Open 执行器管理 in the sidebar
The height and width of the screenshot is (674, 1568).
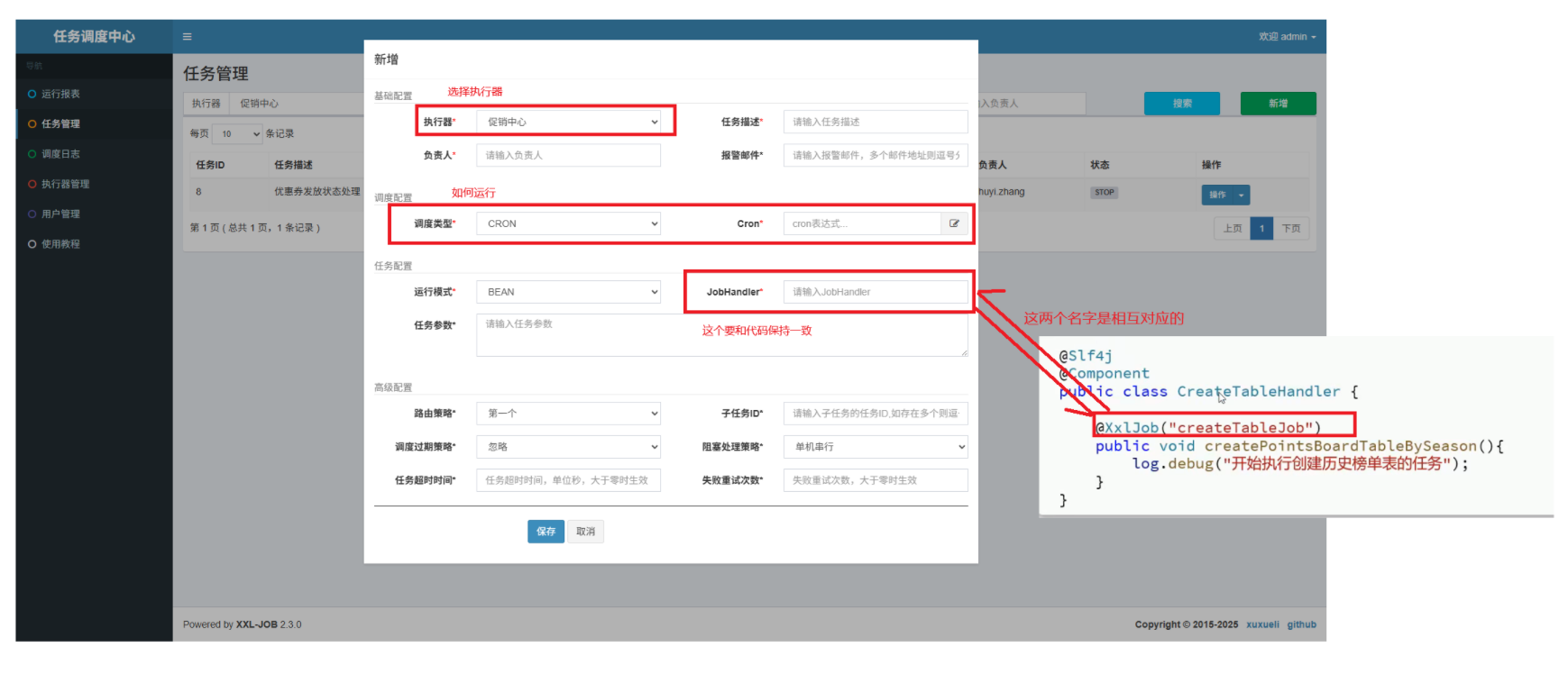(x=94, y=184)
